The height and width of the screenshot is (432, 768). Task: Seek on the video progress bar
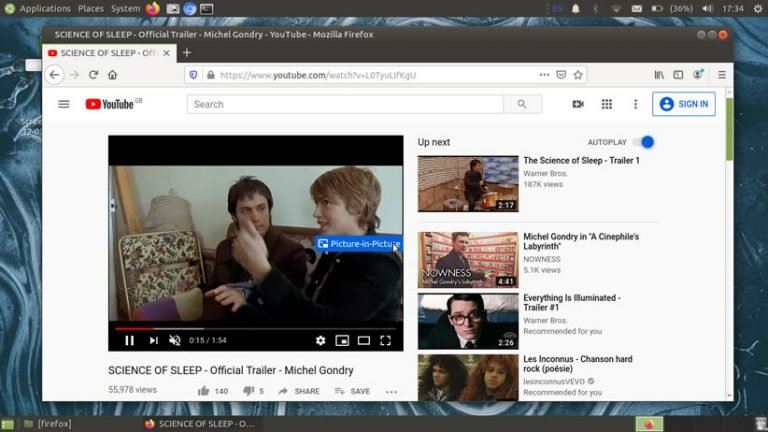click(x=250, y=327)
